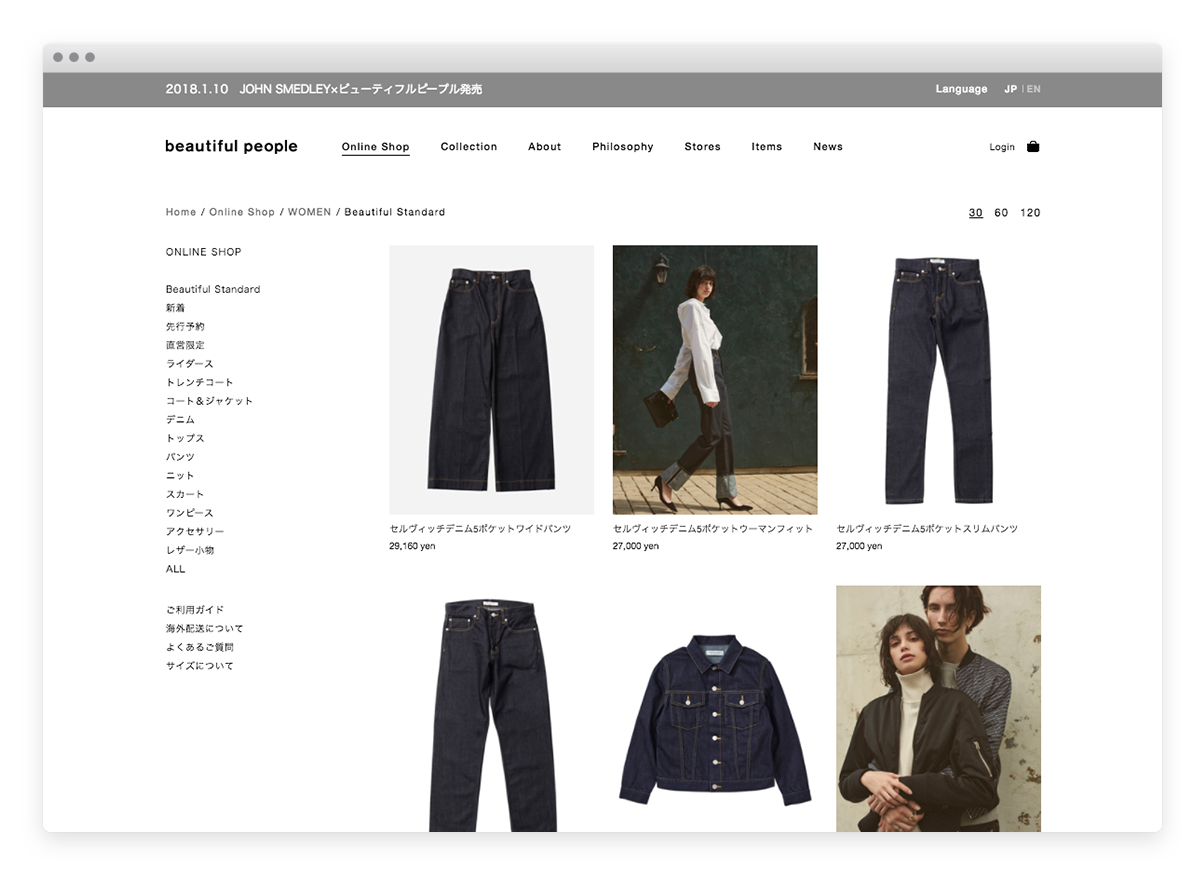The width and height of the screenshot is (1204, 874).
Task: Select ALL category in sidebar
Action: pyautogui.click(x=176, y=569)
